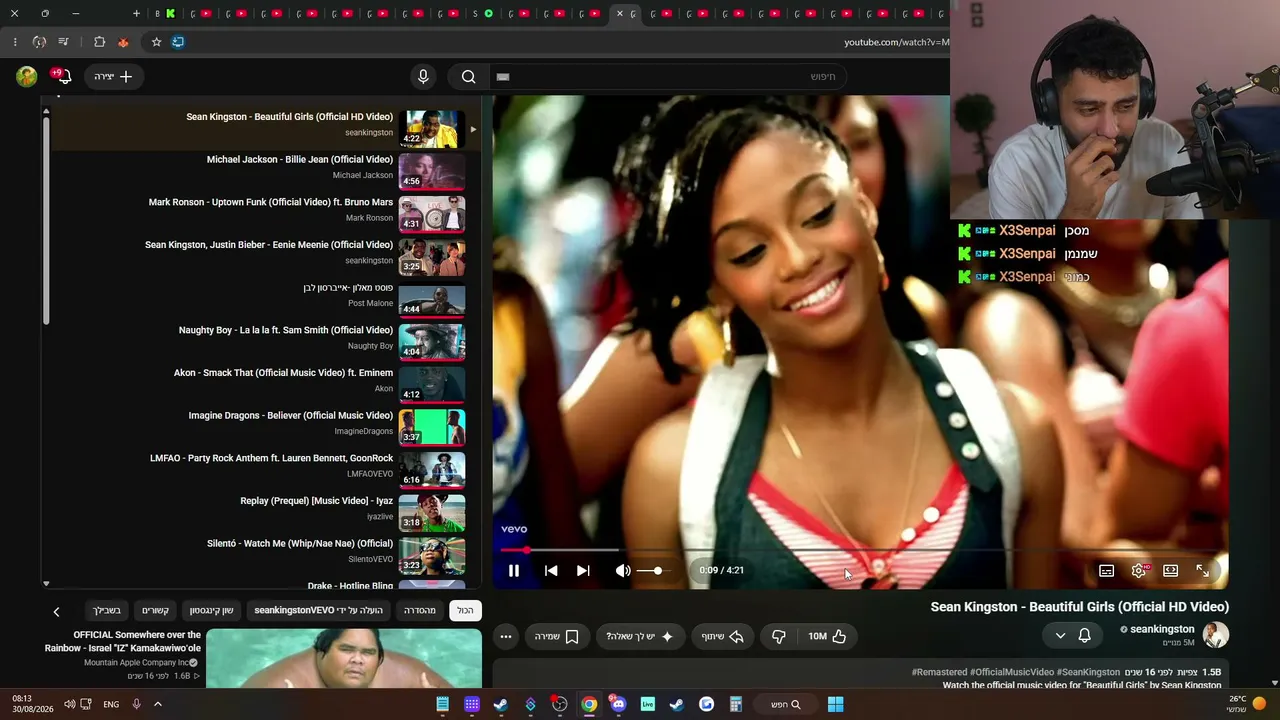Viewport: 1280px width, 720px height.
Task: Switch the player to theater mode
Action: tap(1171, 571)
